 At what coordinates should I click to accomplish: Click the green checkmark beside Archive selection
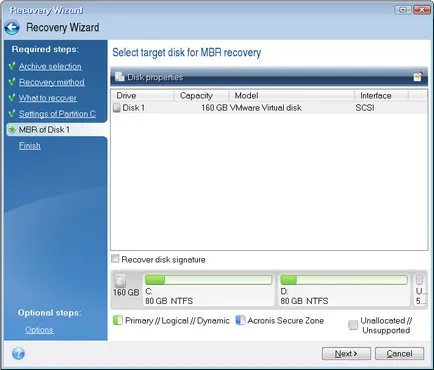coord(12,66)
